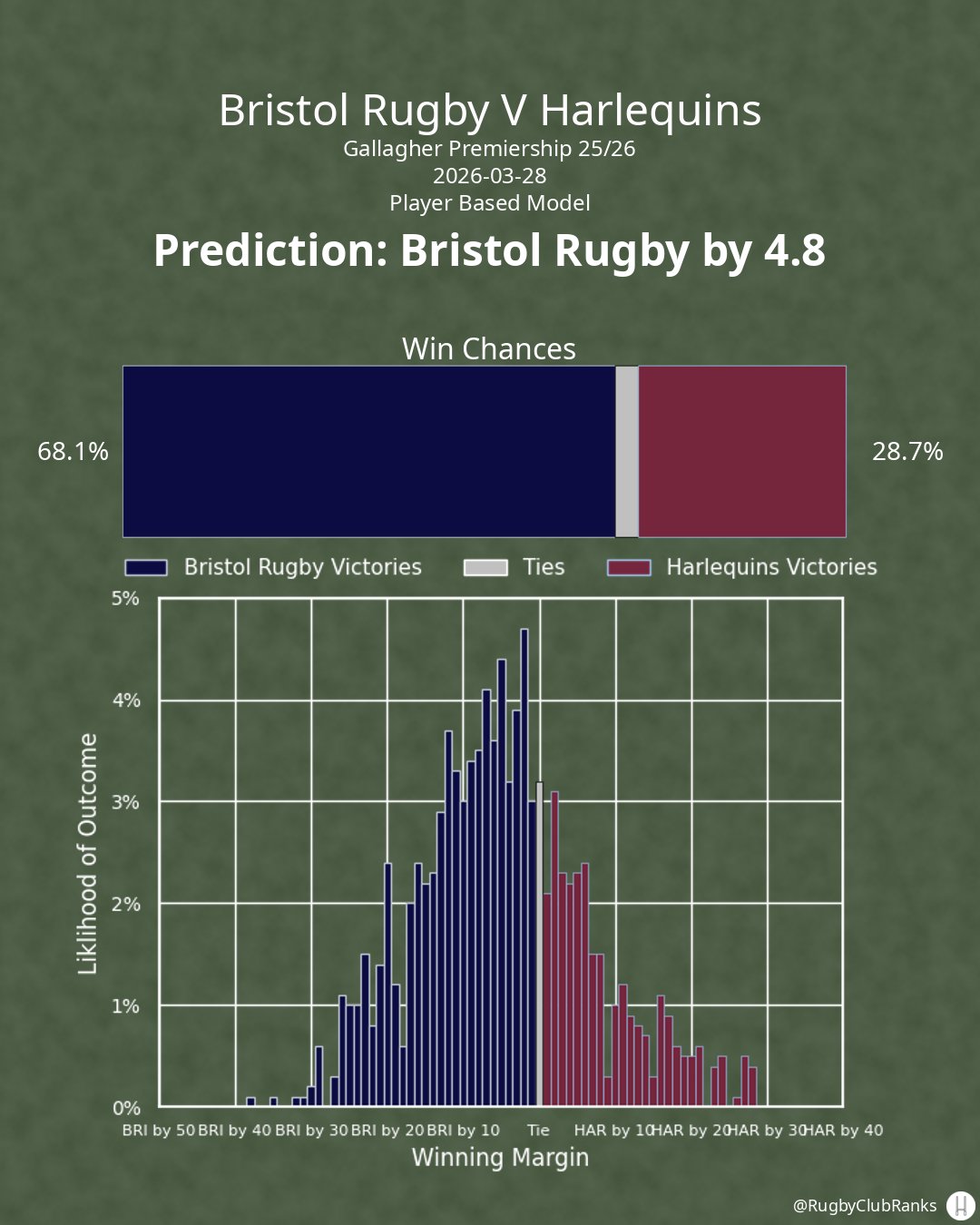Click the 68.1% win chance label

pos(73,451)
